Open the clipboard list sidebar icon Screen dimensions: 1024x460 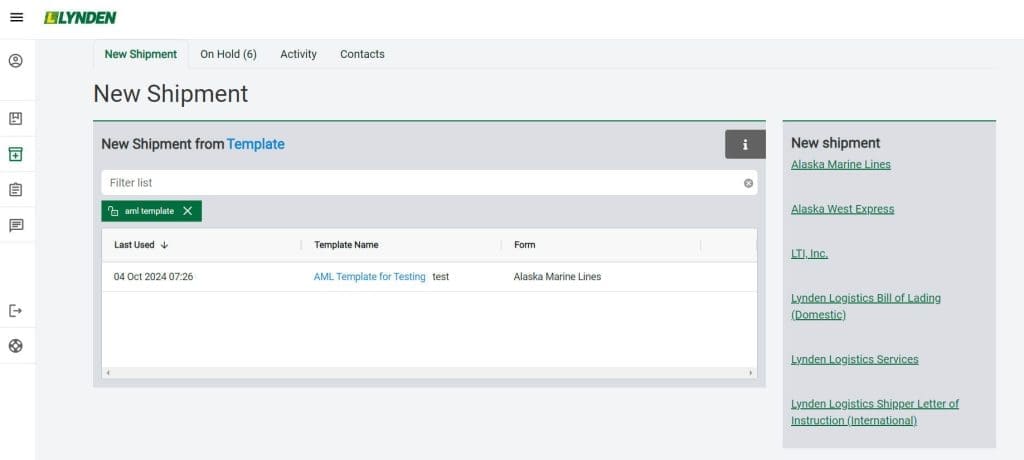click(x=16, y=190)
